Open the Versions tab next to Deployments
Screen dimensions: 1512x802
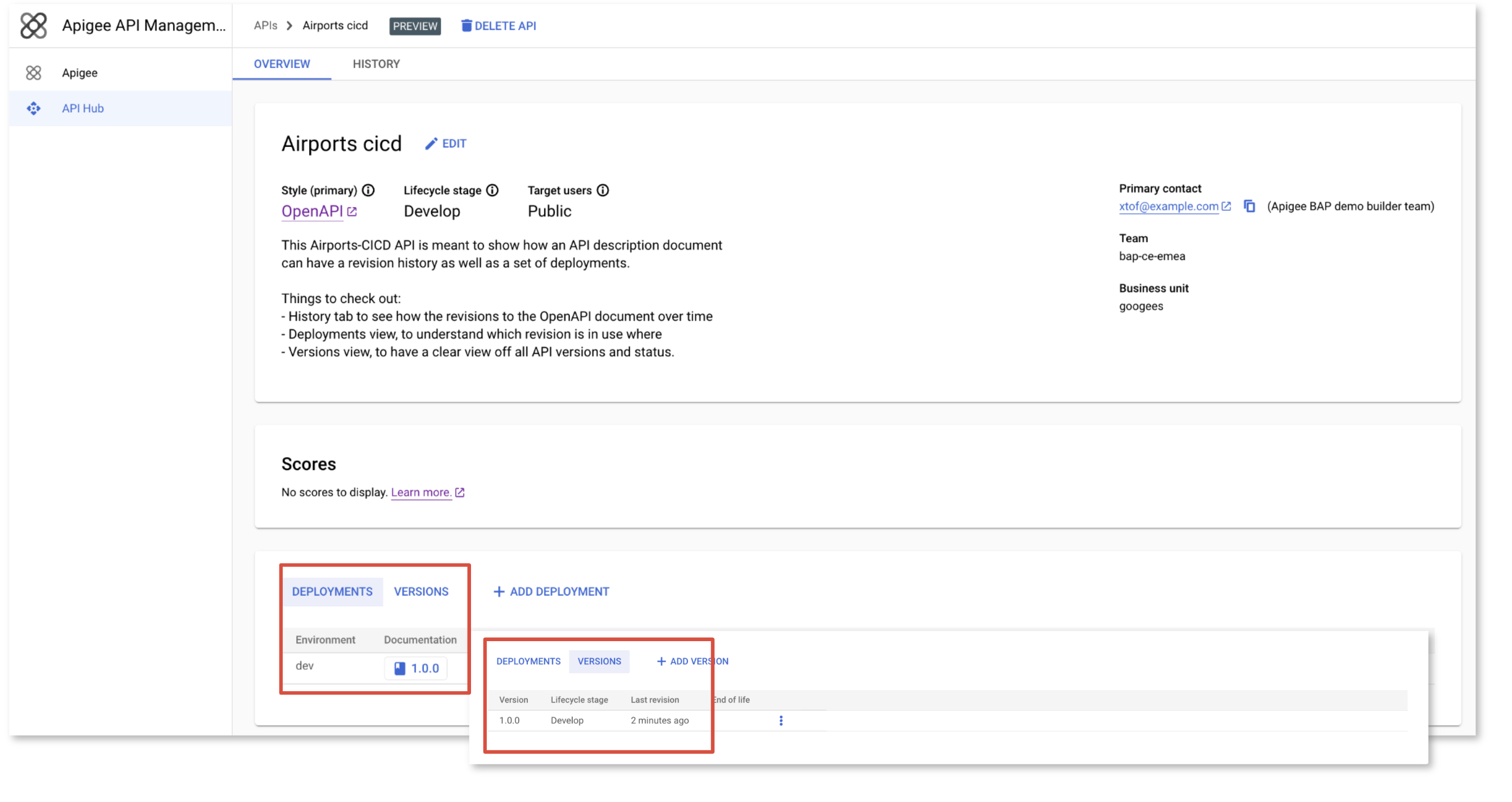pos(421,591)
